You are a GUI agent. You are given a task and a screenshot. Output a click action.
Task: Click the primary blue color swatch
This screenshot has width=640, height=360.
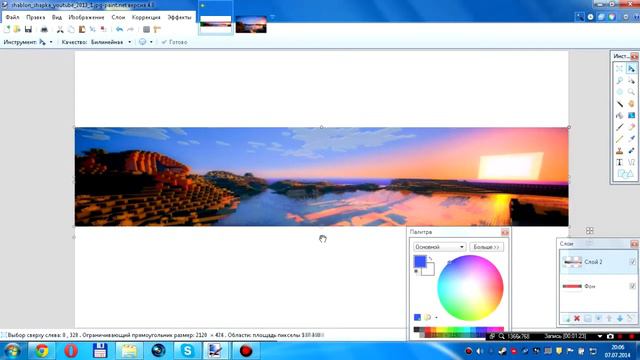point(420,261)
